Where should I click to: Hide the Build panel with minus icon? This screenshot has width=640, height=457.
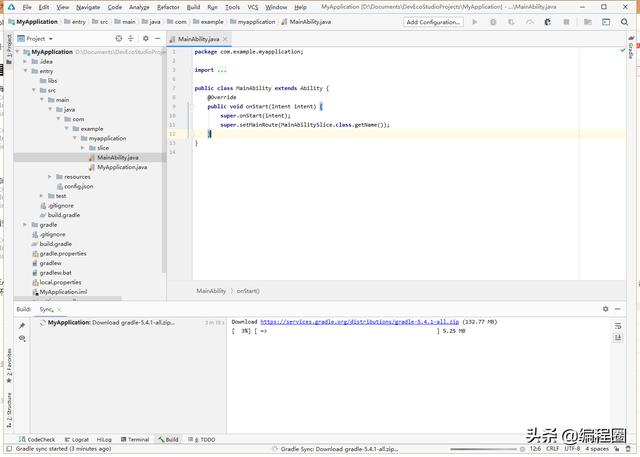coord(618,309)
